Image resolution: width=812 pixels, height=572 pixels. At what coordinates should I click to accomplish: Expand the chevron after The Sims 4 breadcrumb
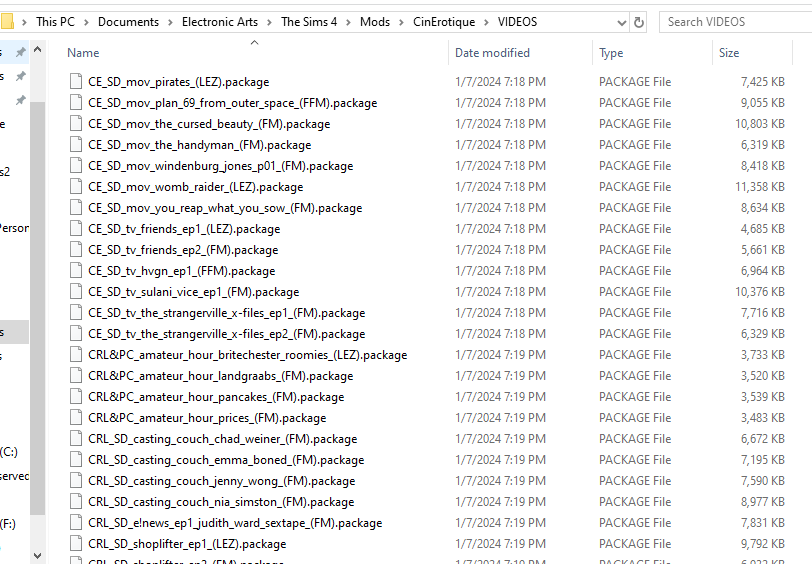[348, 22]
